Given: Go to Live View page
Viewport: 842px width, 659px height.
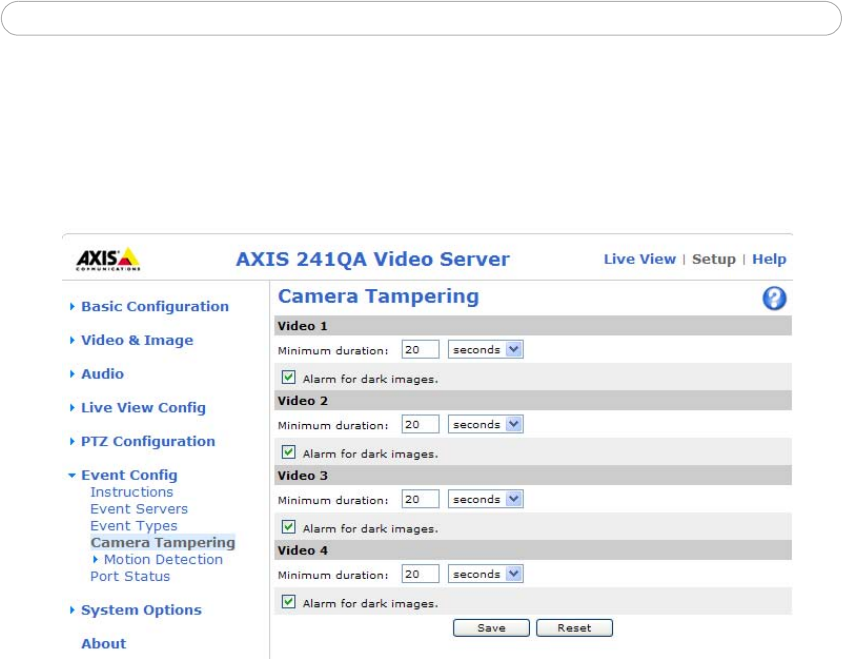Looking at the screenshot, I should pyautogui.click(x=639, y=259).
